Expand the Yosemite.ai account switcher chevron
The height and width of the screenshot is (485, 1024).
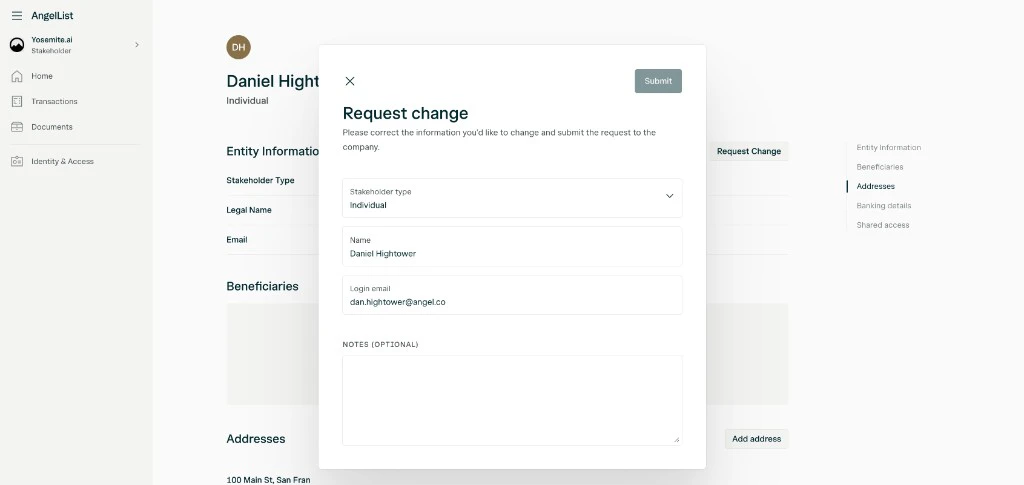(x=136, y=44)
